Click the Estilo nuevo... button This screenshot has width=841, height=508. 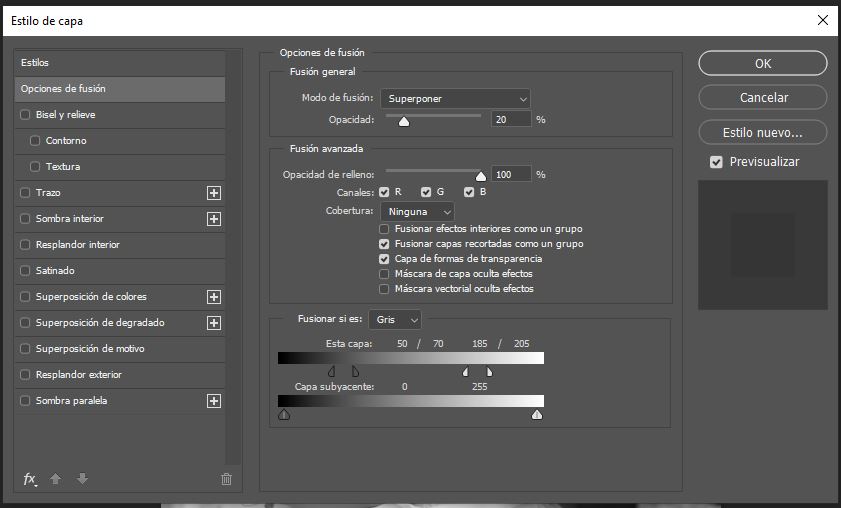pyautogui.click(x=763, y=132)
